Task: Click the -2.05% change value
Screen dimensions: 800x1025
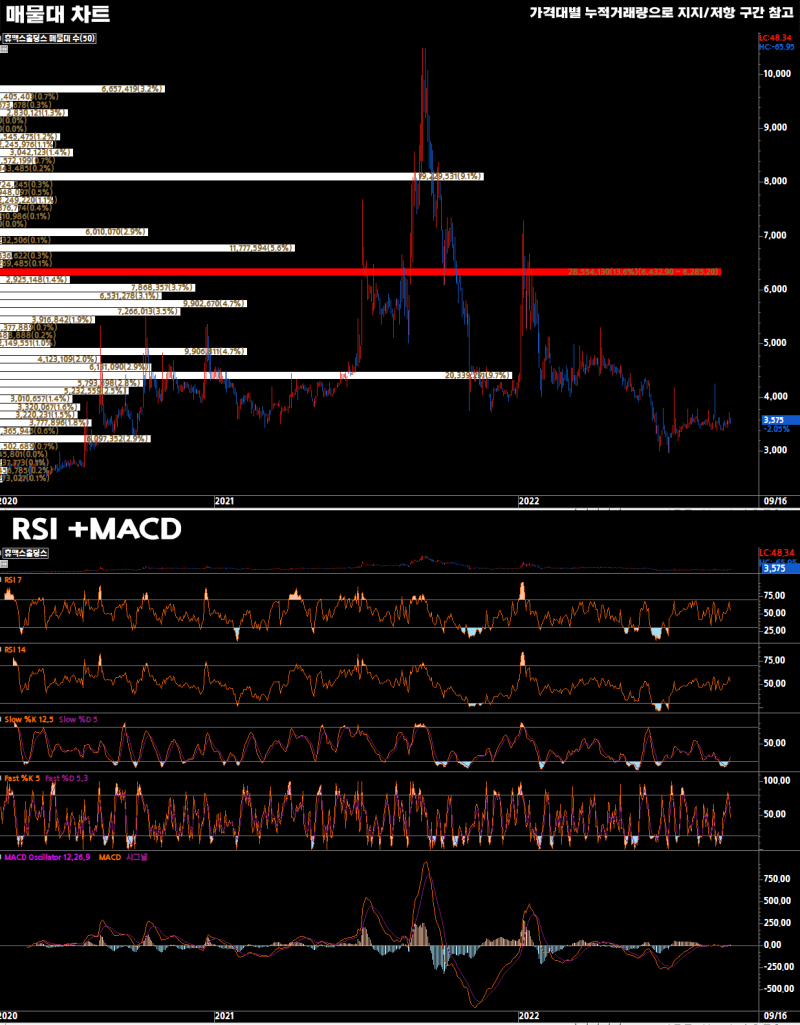Action: coord(776,429)
